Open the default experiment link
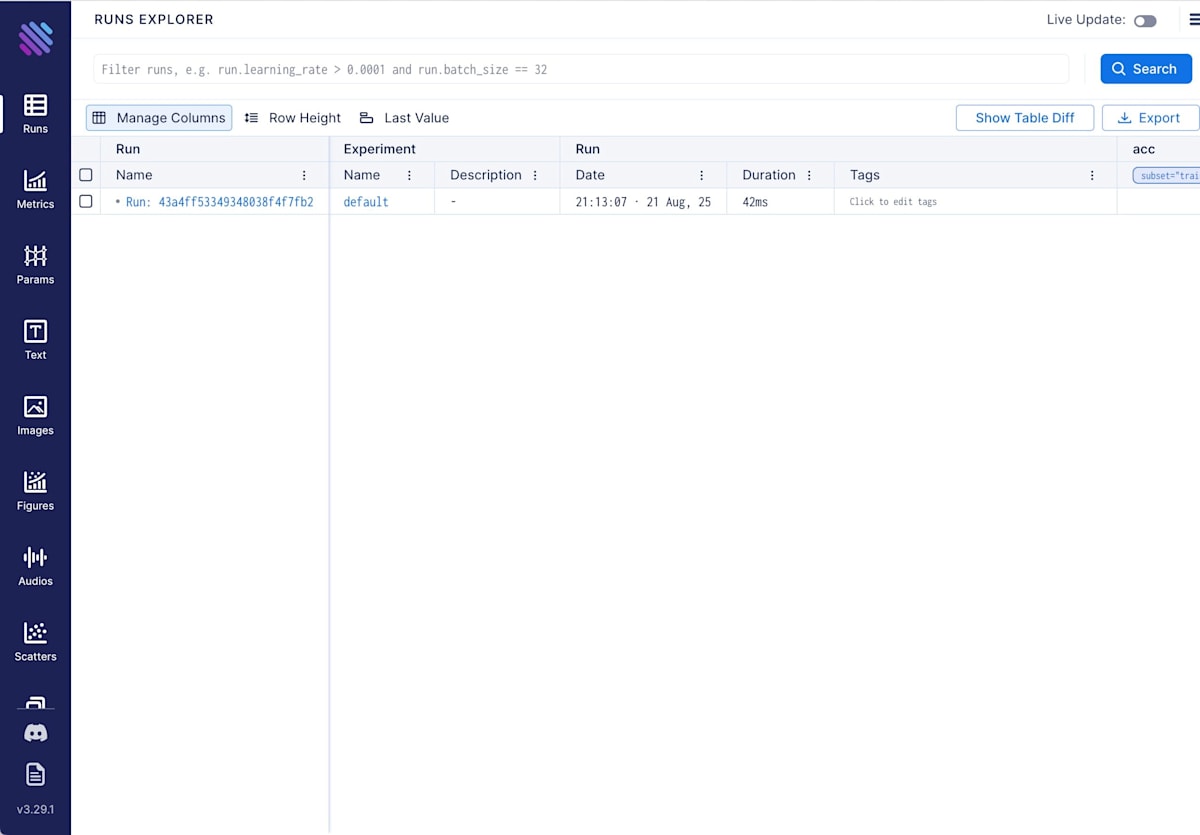The width and height of the screenshot is (1200, 835). [x=366, y=202]
